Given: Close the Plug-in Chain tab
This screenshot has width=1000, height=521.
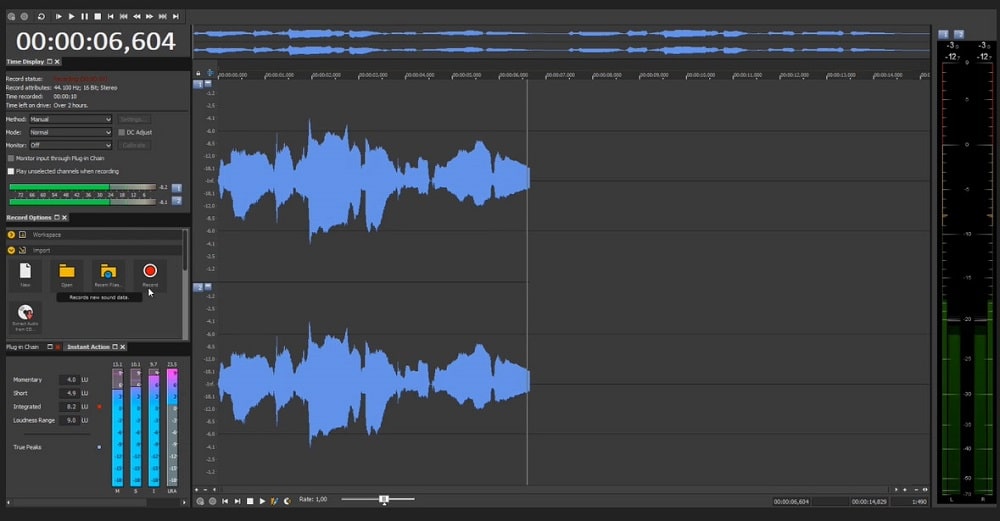Looking at the screenshot, I should [x=58, y=347].
